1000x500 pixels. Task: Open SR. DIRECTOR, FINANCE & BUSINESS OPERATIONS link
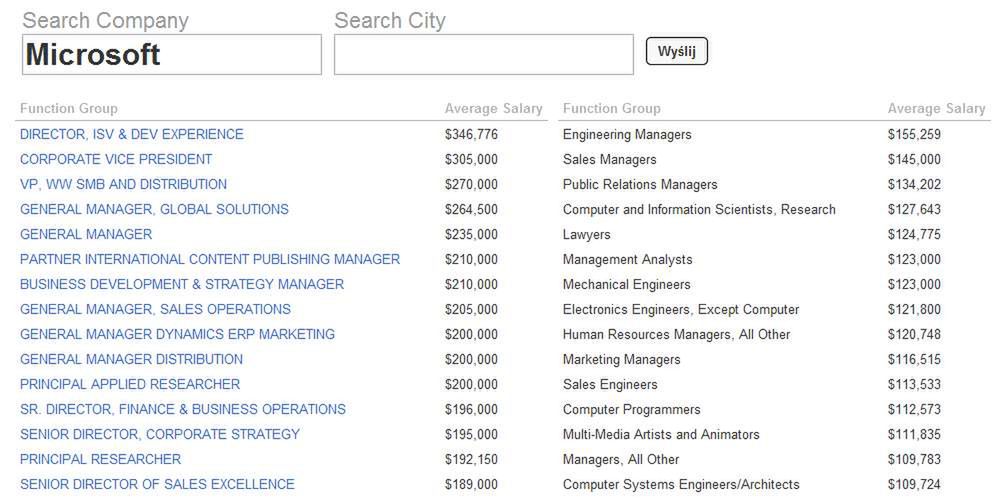pyautogui.click(x=183, y=409)
